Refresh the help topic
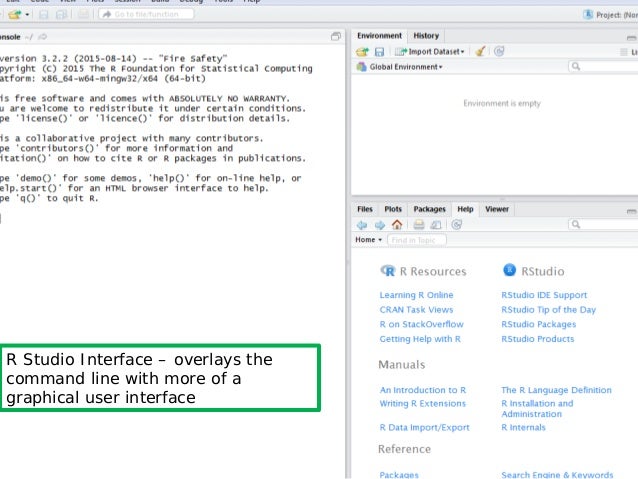 (457, 225)
